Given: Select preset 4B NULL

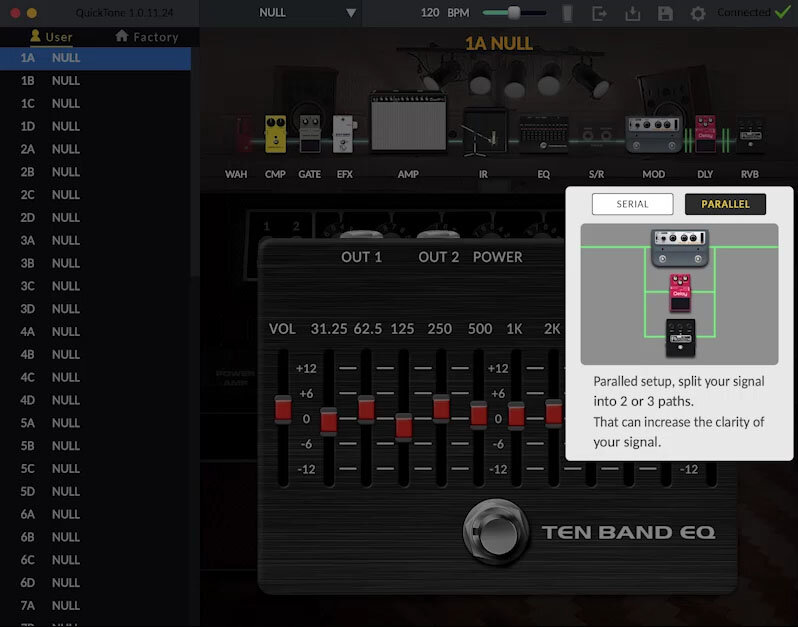Looking at the screenshot, I should [95, 355].
